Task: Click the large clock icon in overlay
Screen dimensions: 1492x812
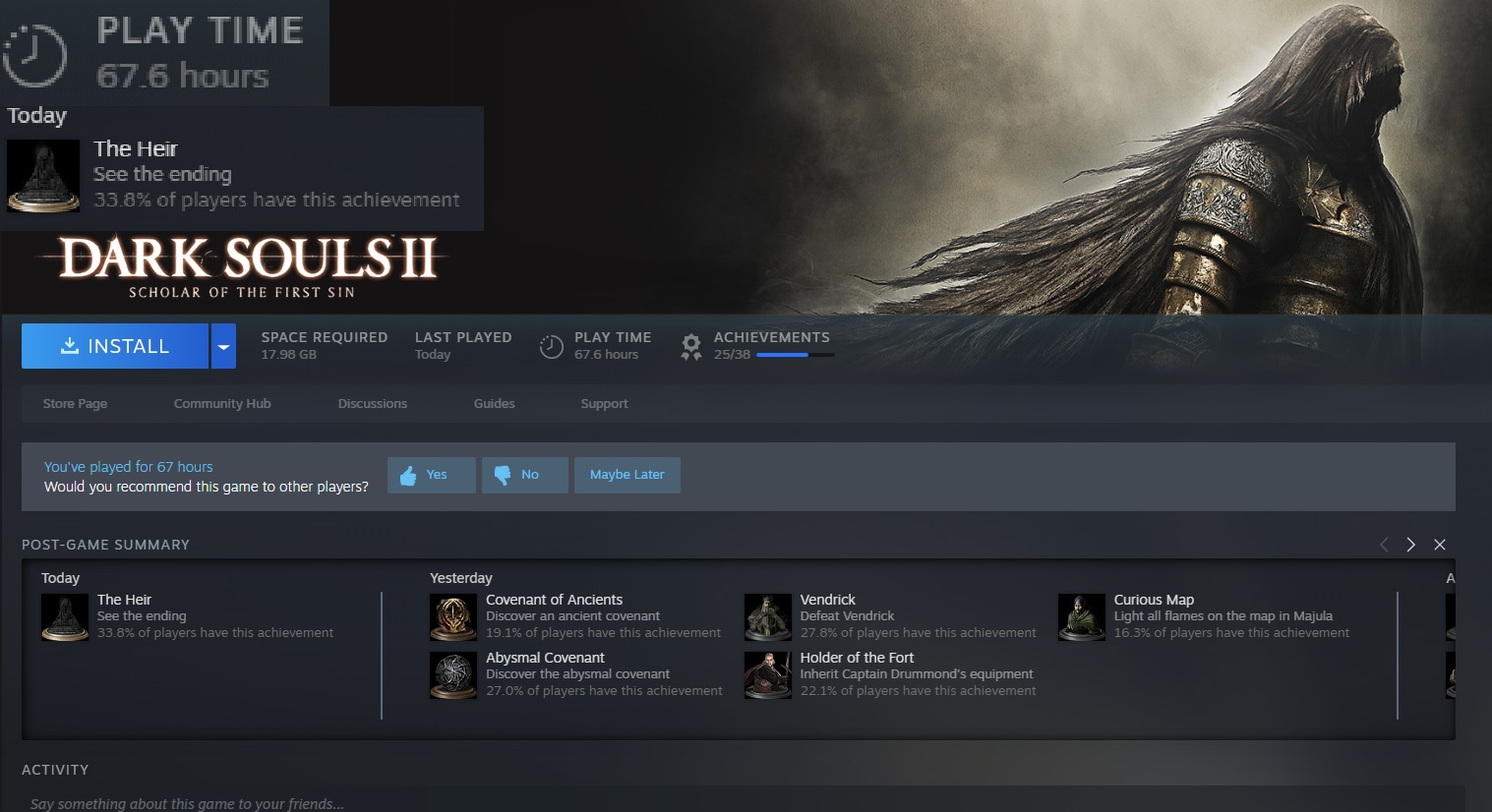Action: [35, 54]
